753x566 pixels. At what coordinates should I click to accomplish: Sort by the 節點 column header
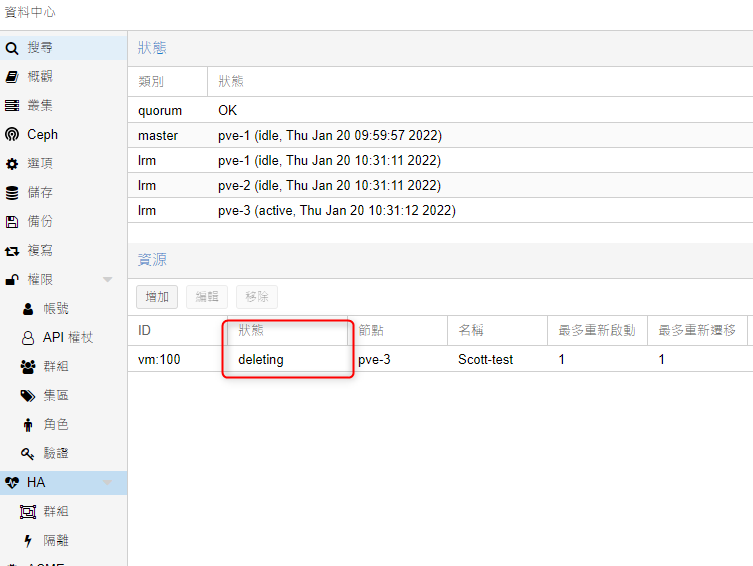coord(398,330)
